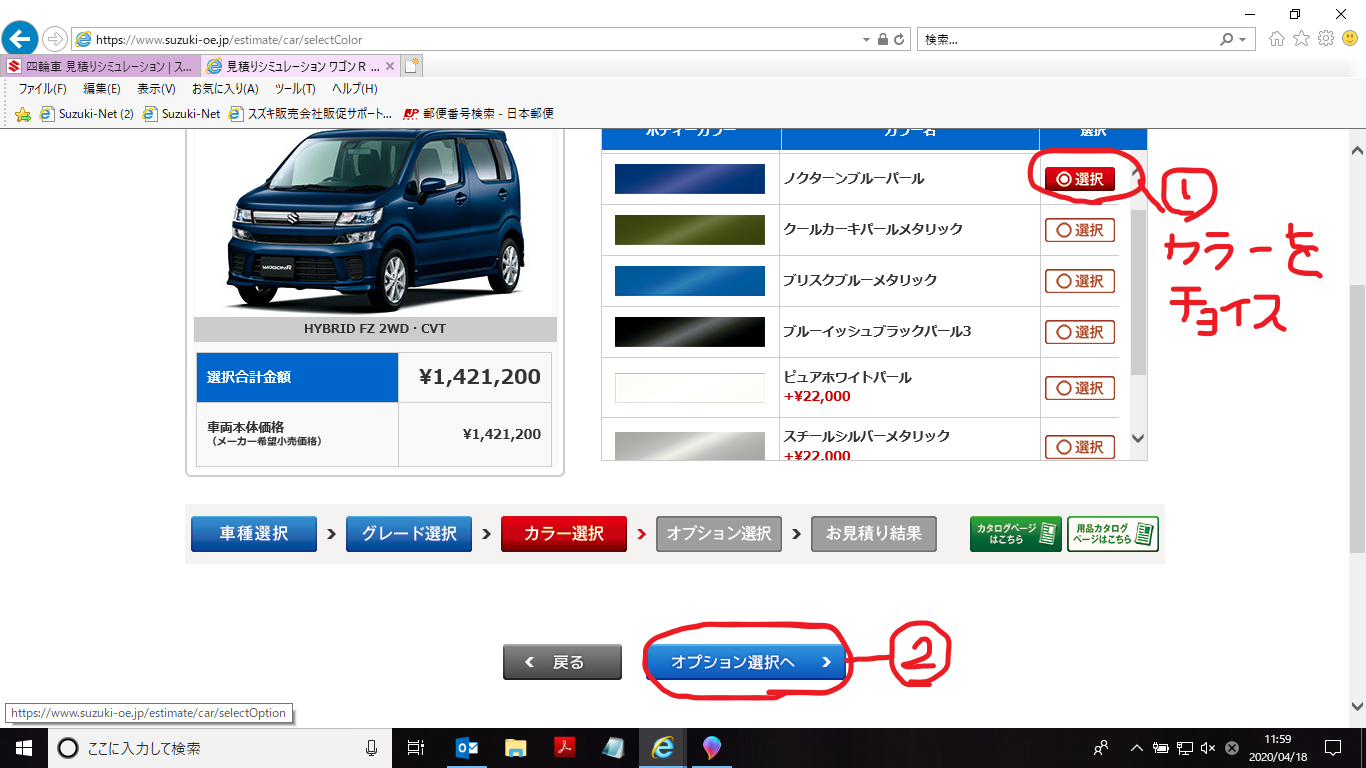Screen dimensions: 1366x768
Task: Select クールカーキパールメタリック color option
Action: click(x=1079, y=230)
